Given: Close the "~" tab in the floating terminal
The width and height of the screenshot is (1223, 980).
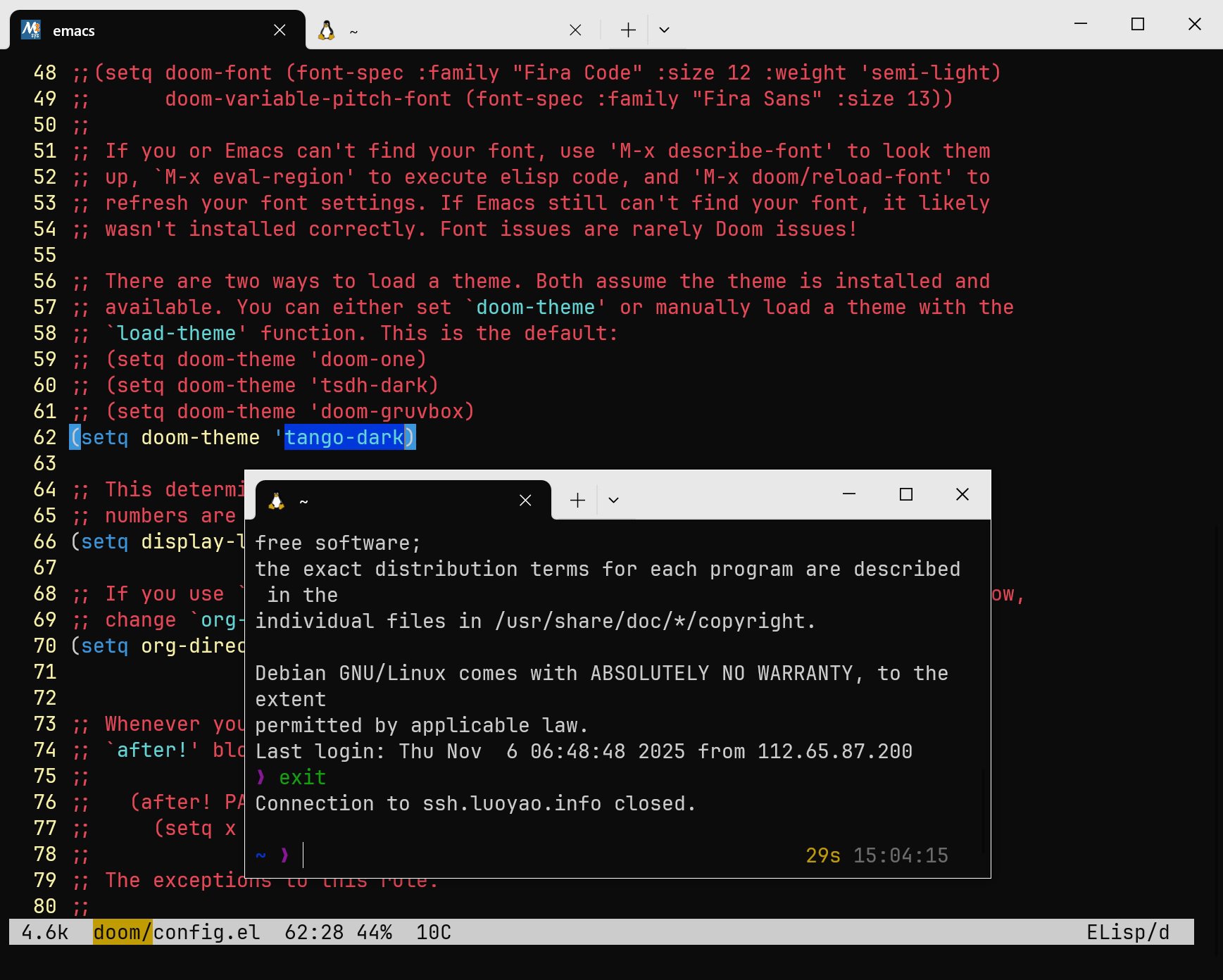Looking at the screenshot, I should 525,500.
